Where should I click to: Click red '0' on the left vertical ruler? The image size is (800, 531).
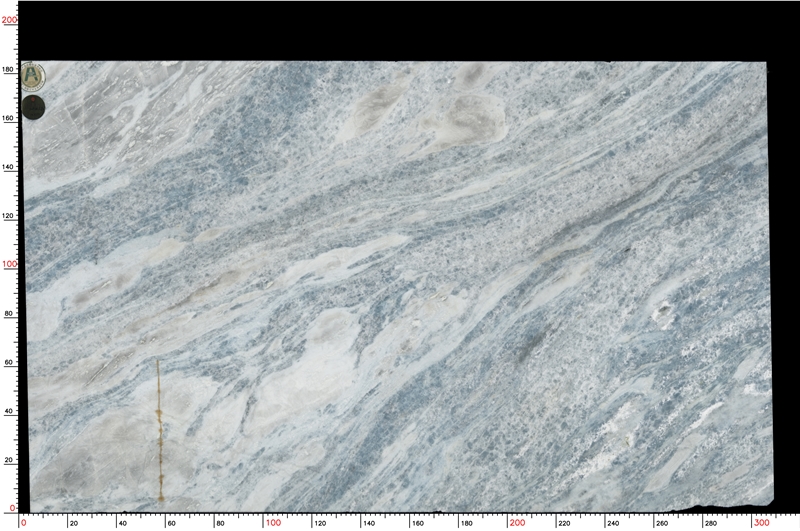13,509
